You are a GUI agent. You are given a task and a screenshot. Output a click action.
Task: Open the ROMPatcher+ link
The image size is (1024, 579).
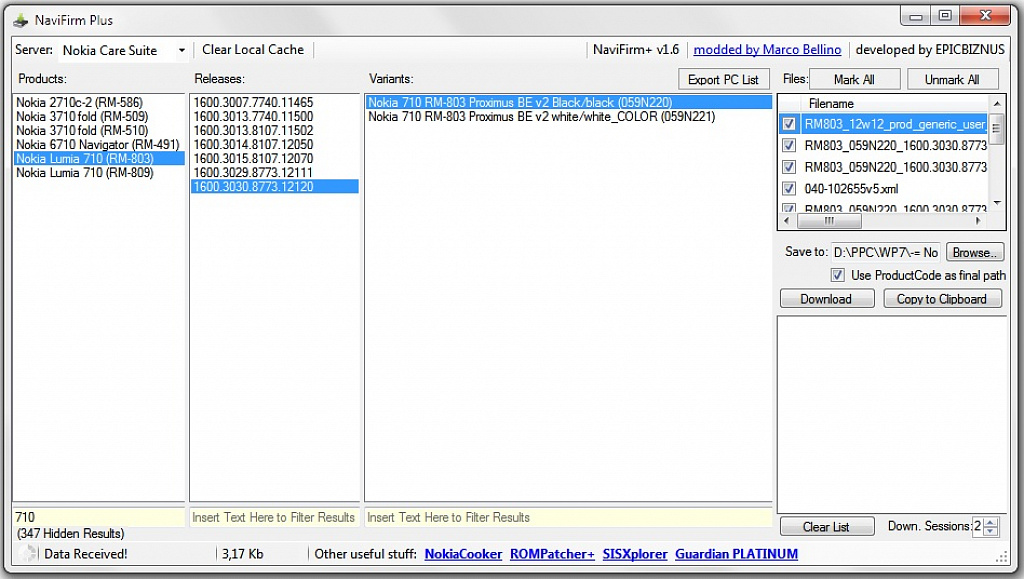[552, 554]
